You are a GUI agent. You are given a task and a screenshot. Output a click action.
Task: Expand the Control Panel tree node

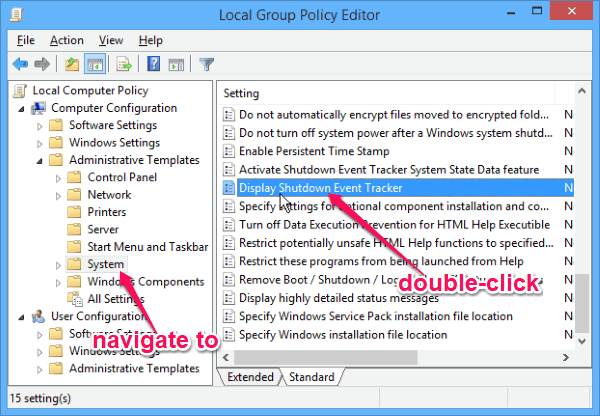[x=58, y=178]
